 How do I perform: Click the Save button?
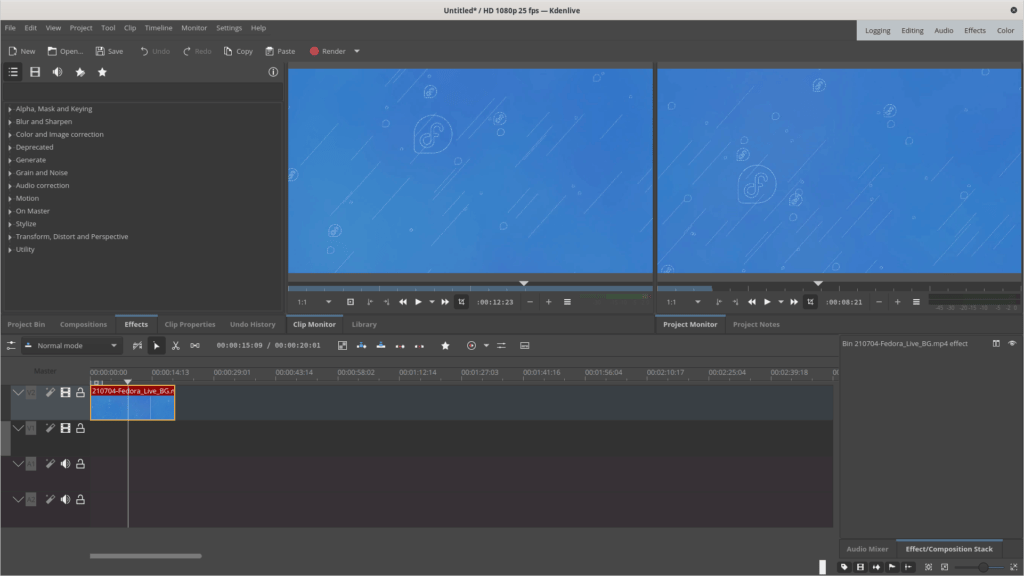109,51
